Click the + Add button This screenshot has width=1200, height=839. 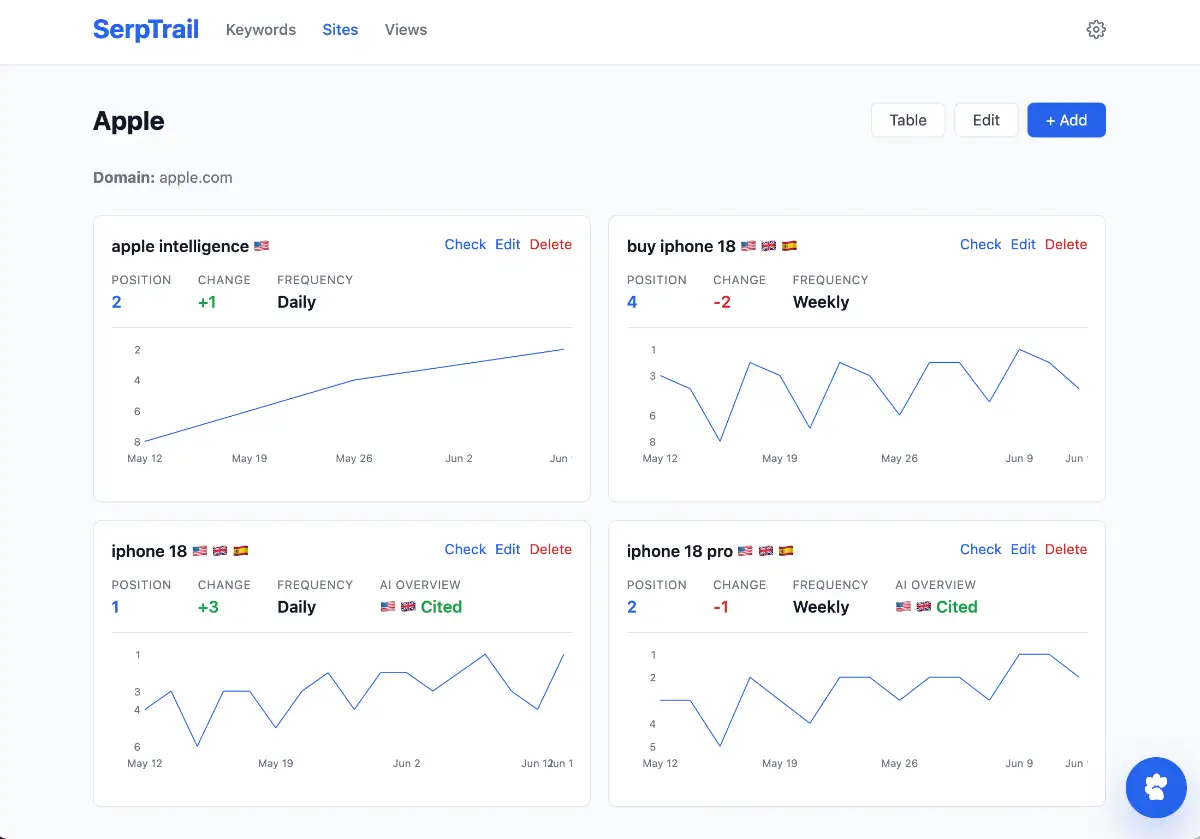(x=1066, y=120)
